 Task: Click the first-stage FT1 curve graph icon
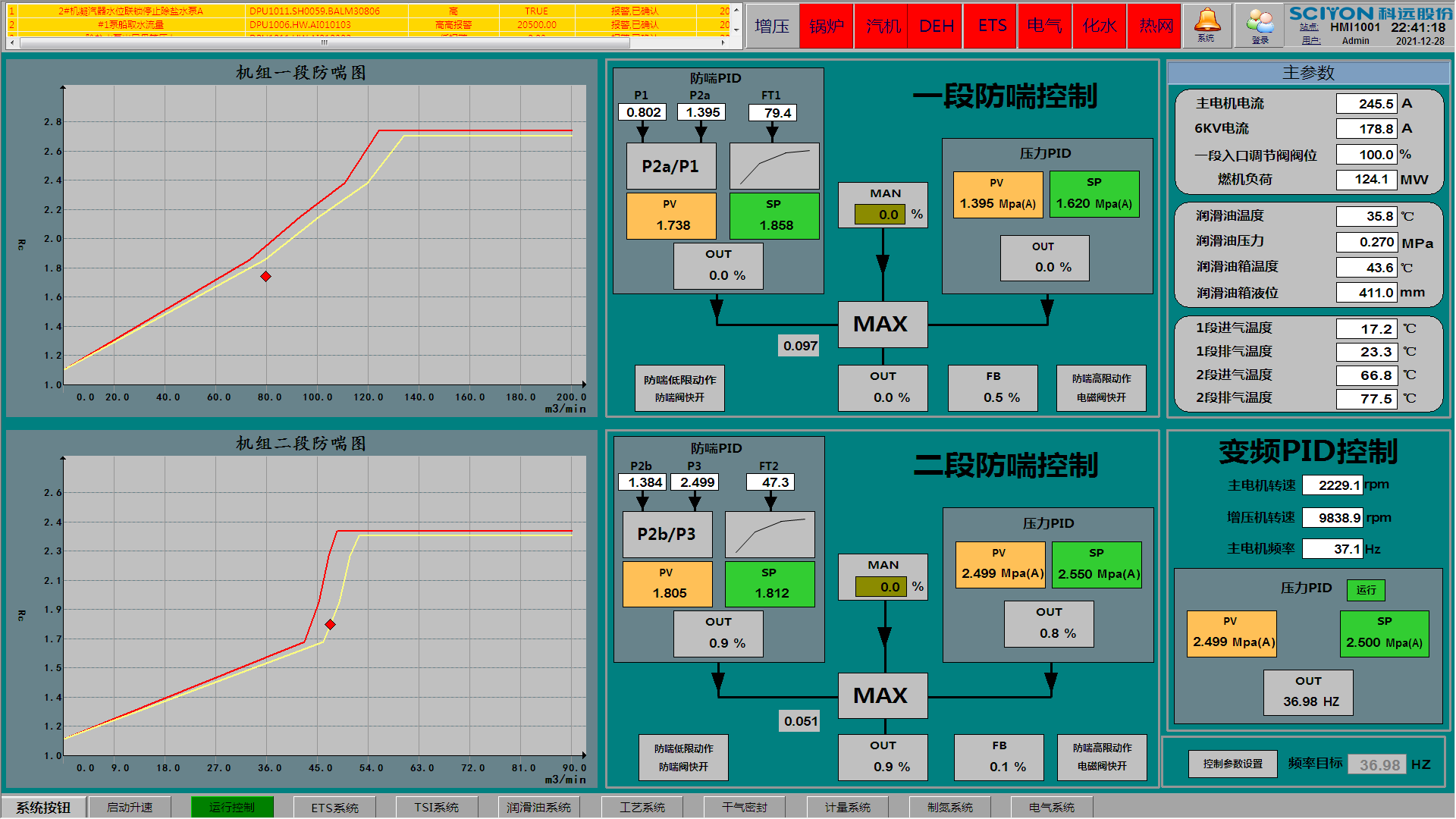click(774, 166)
